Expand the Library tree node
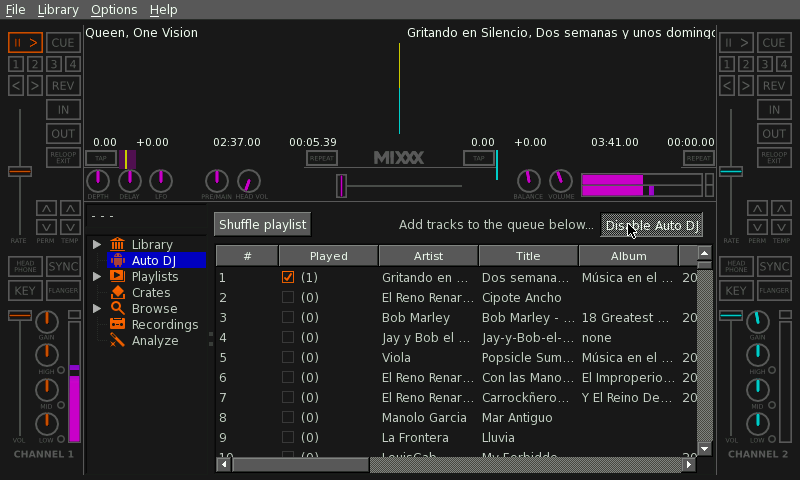Screen dimensions: 800x480 coord(96,245)
